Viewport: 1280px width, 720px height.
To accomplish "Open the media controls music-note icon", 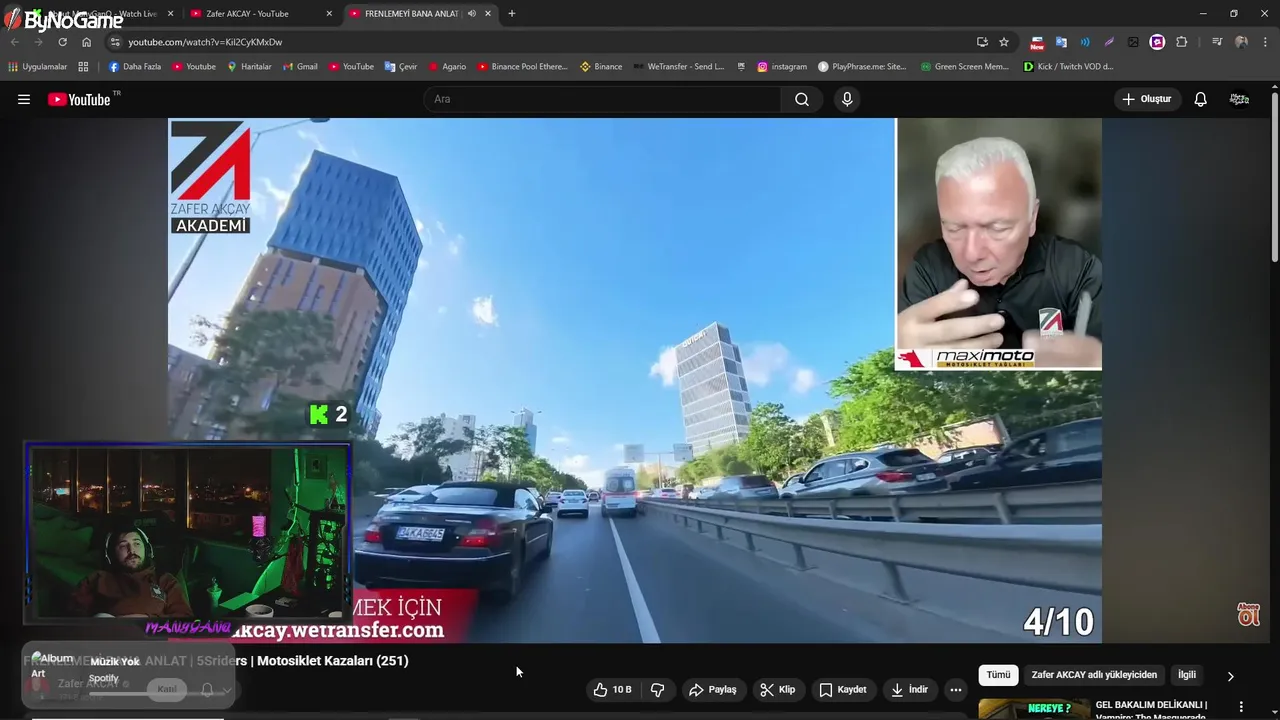I will point(1217,42).
